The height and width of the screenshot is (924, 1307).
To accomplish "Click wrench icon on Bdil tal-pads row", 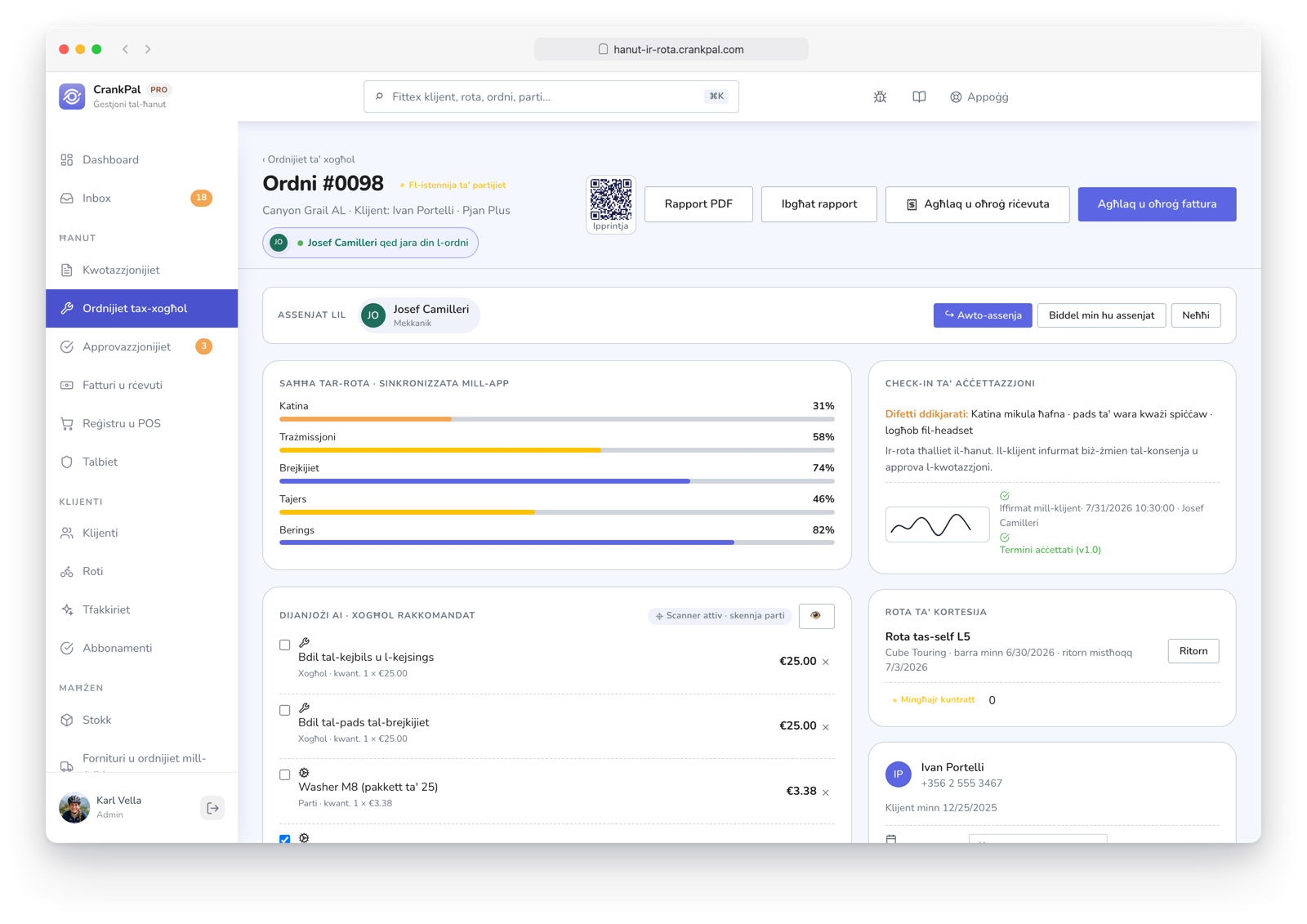I will tap(304, 708).
